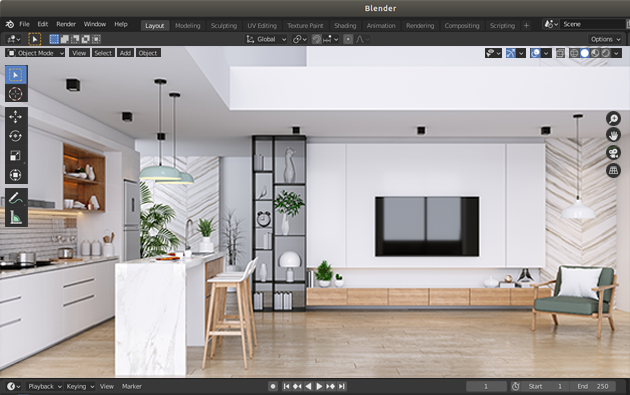Viewport: 630px width, 395px height.
Task: Click the Add button in viewport header
Action: [x=125, y=53]
